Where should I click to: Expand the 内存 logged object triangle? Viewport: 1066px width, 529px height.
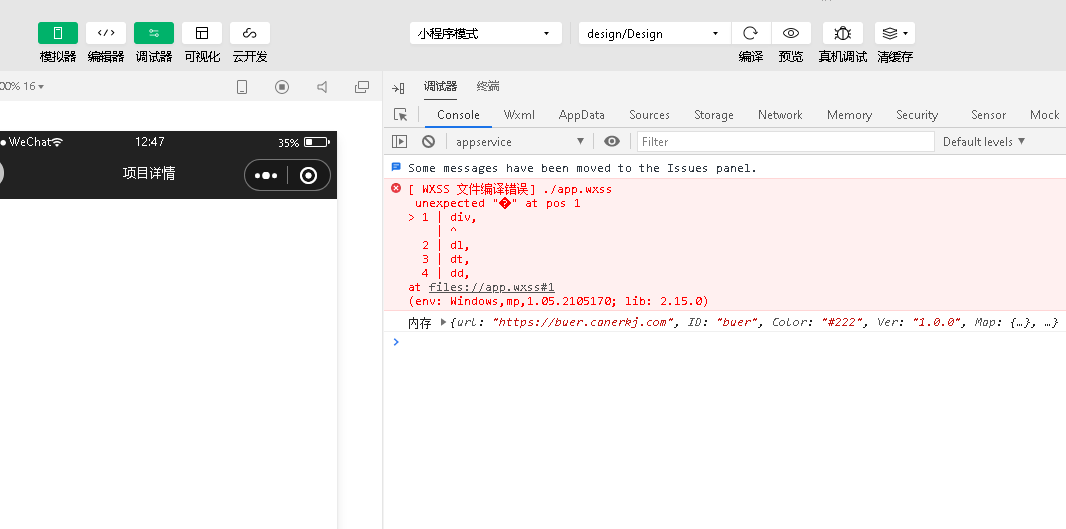[x=443, y=322]
